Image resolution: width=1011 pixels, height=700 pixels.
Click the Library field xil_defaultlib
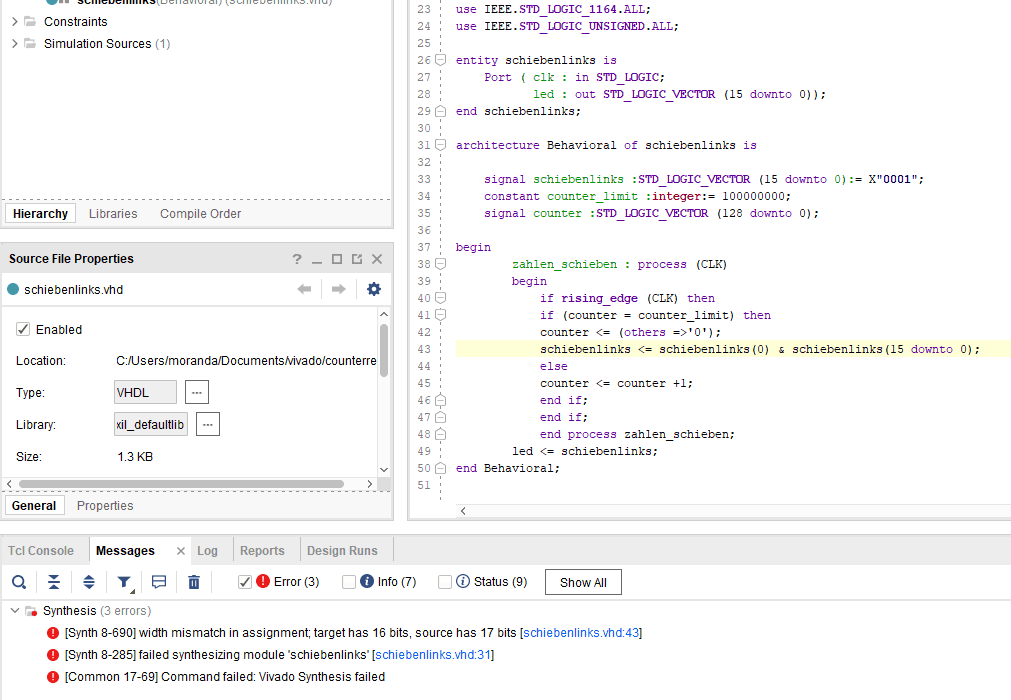[151, 424]
